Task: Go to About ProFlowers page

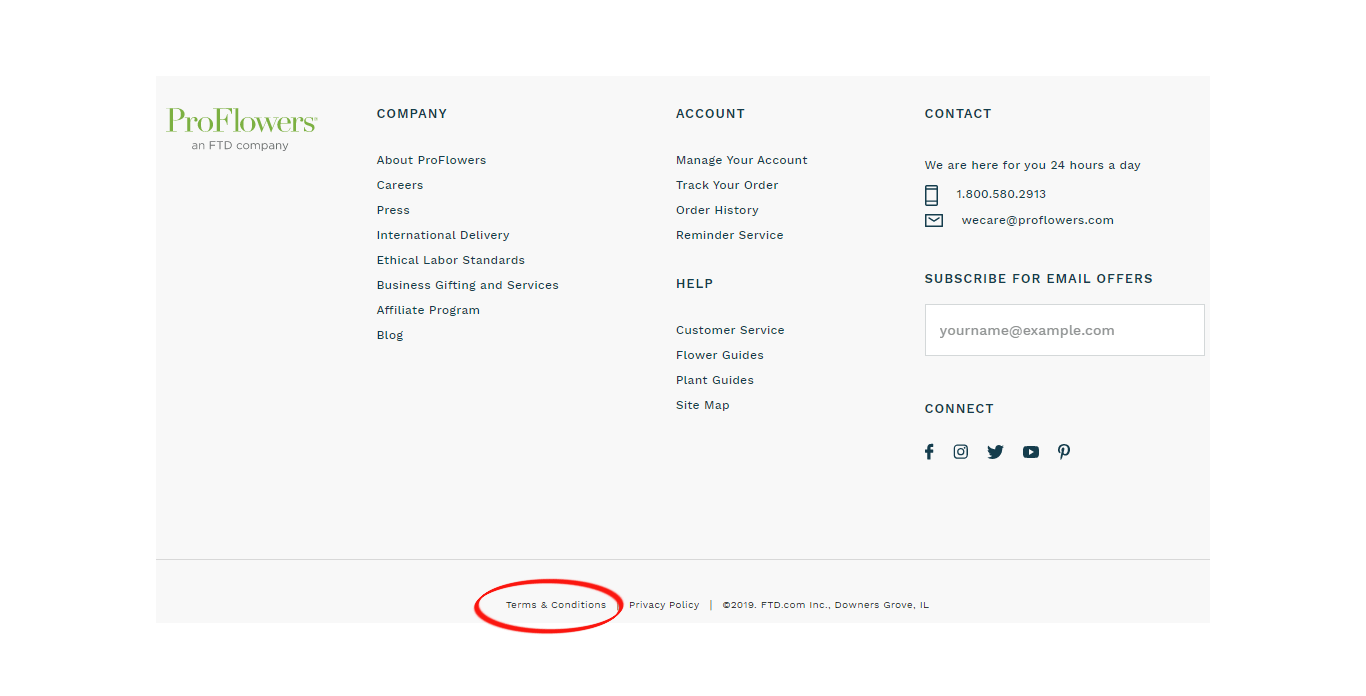Action: click(431, 160)
